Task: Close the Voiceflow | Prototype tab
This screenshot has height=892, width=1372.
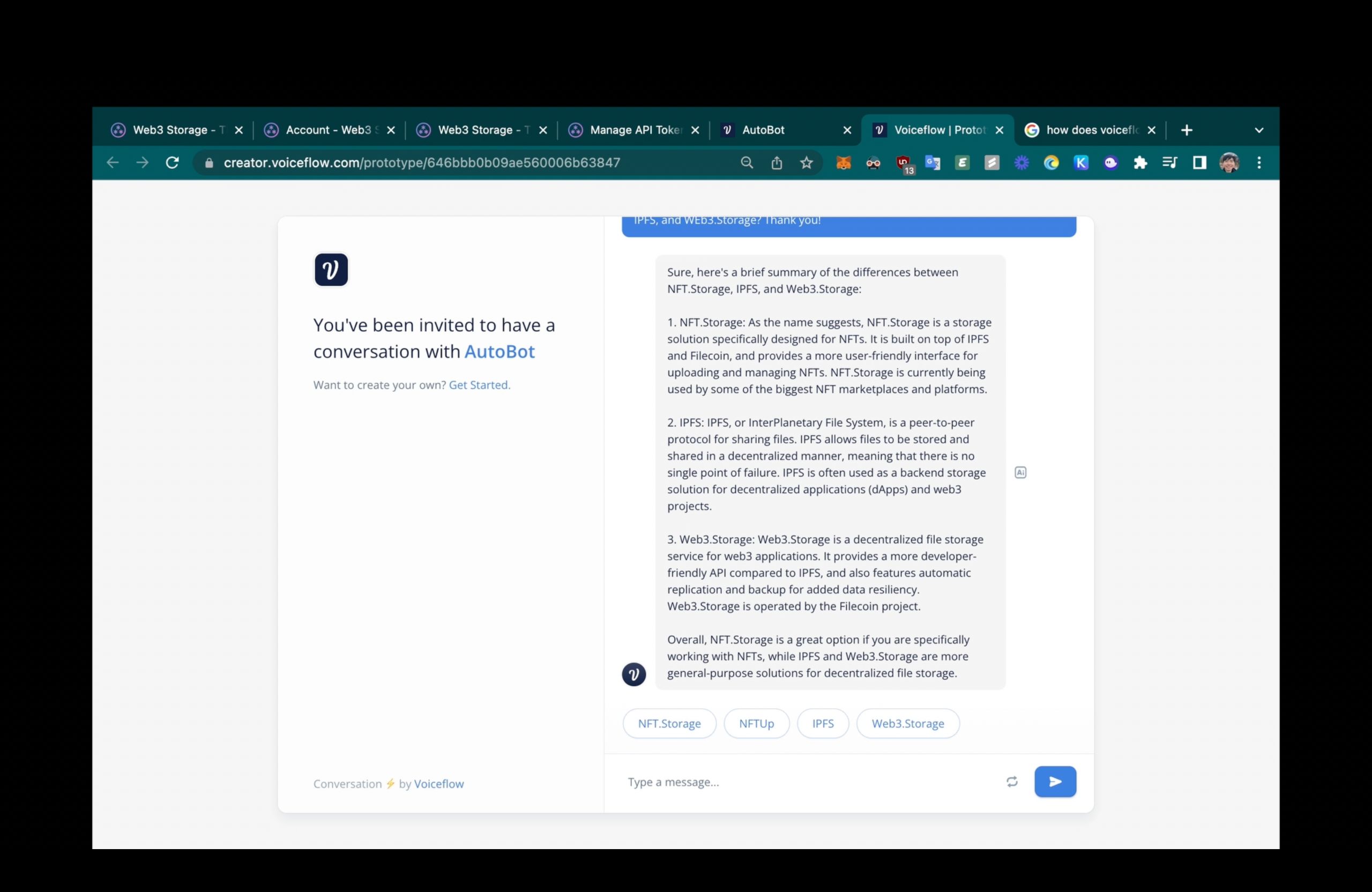Action: [x=999, y=130]
